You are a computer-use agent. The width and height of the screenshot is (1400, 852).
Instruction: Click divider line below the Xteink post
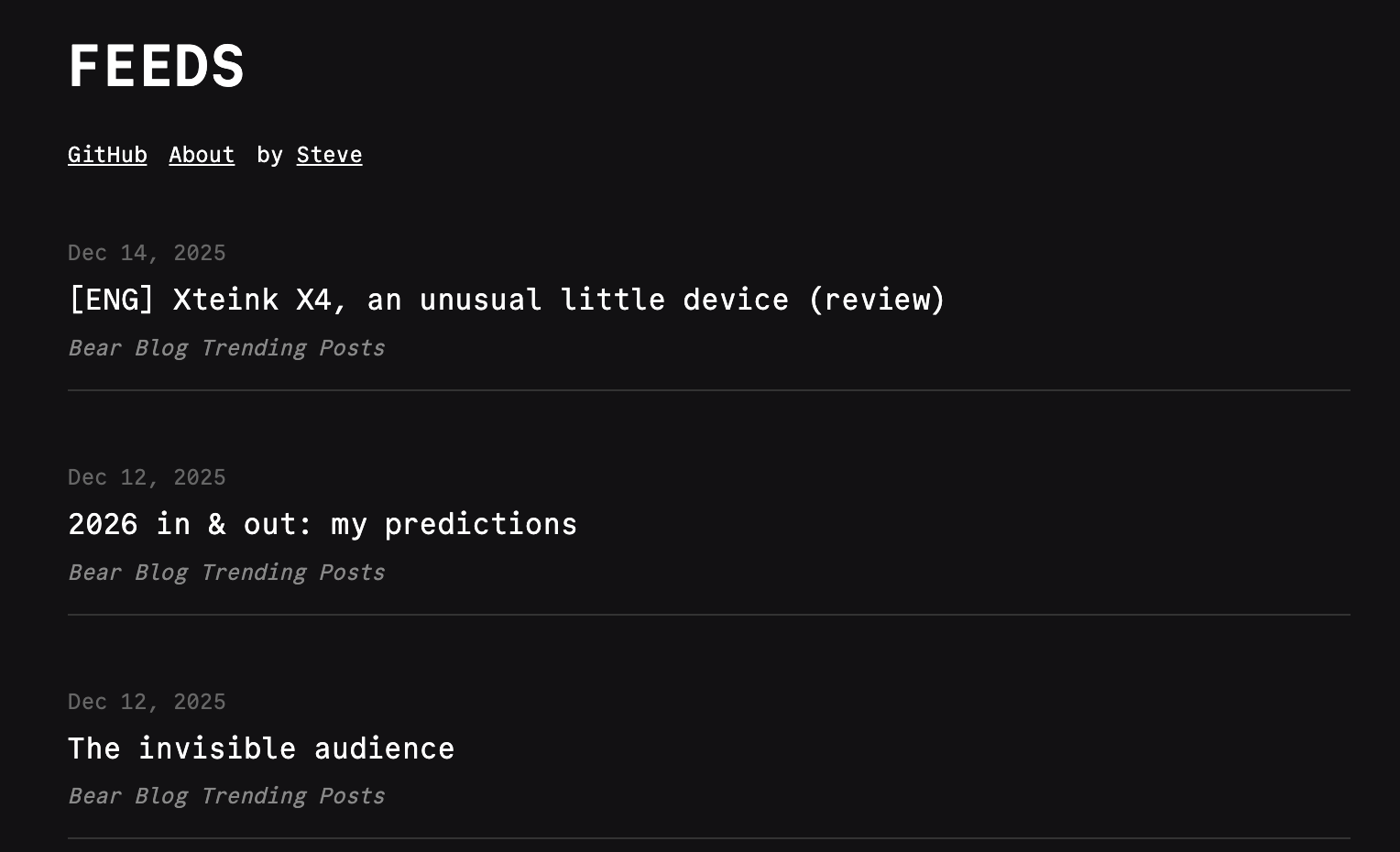[x=708, y=390]
